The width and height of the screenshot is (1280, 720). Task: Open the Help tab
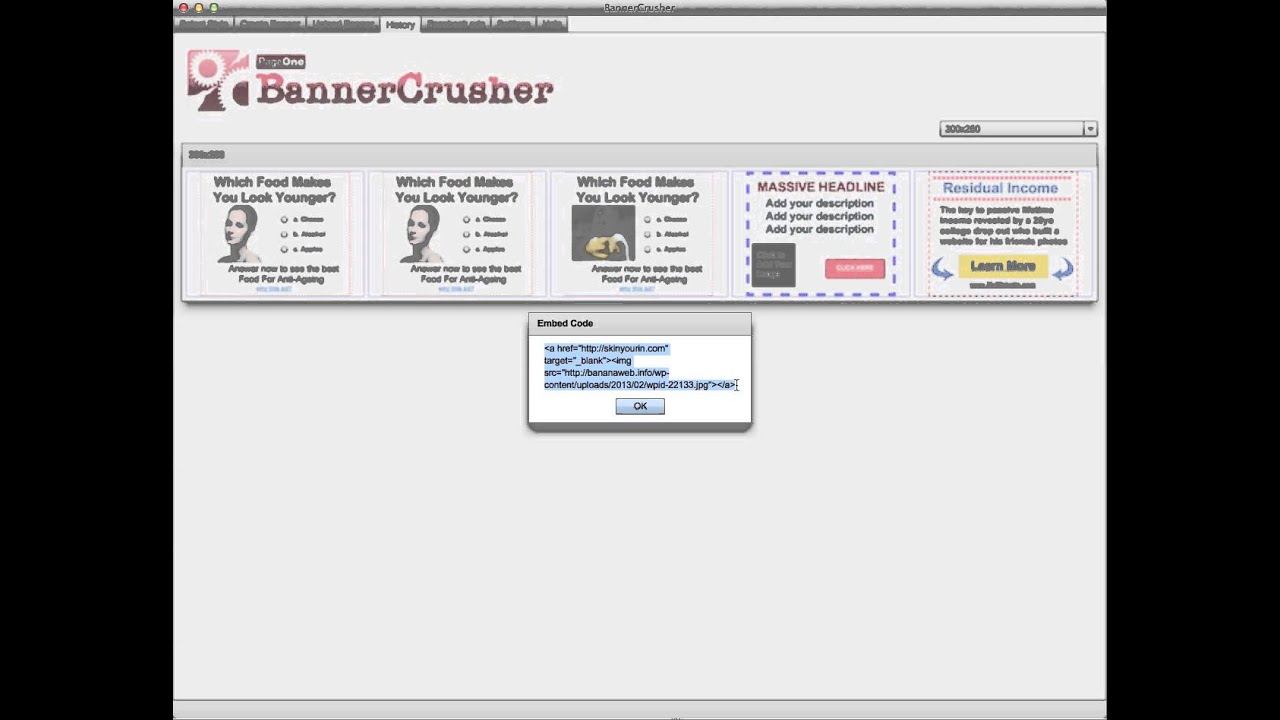[552, 24]
